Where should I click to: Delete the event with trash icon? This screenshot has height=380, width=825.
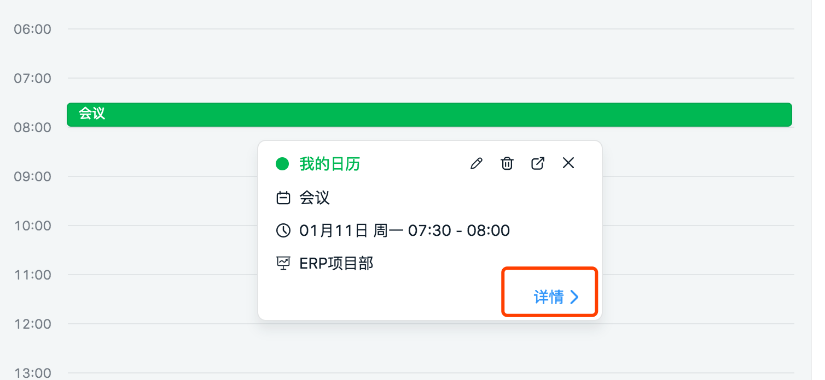pyautogui.click(x=507, y=164)
